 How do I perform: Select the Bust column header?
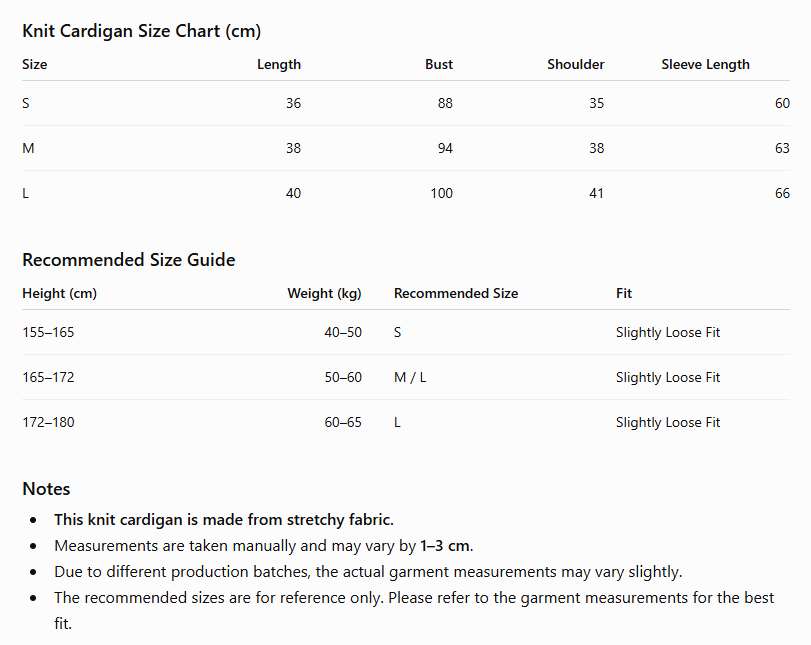[x=439, y=65]
